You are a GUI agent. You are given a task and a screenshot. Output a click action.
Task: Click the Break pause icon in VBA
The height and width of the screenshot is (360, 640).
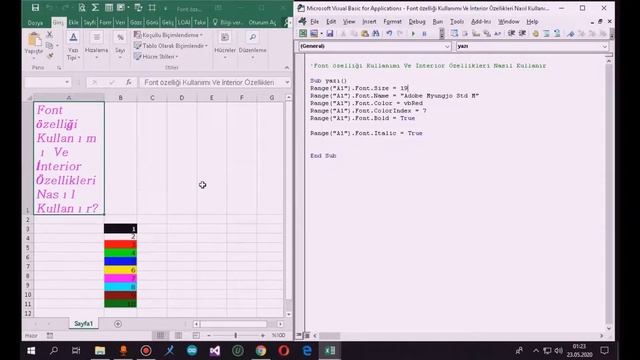click(x=424, y=33)
